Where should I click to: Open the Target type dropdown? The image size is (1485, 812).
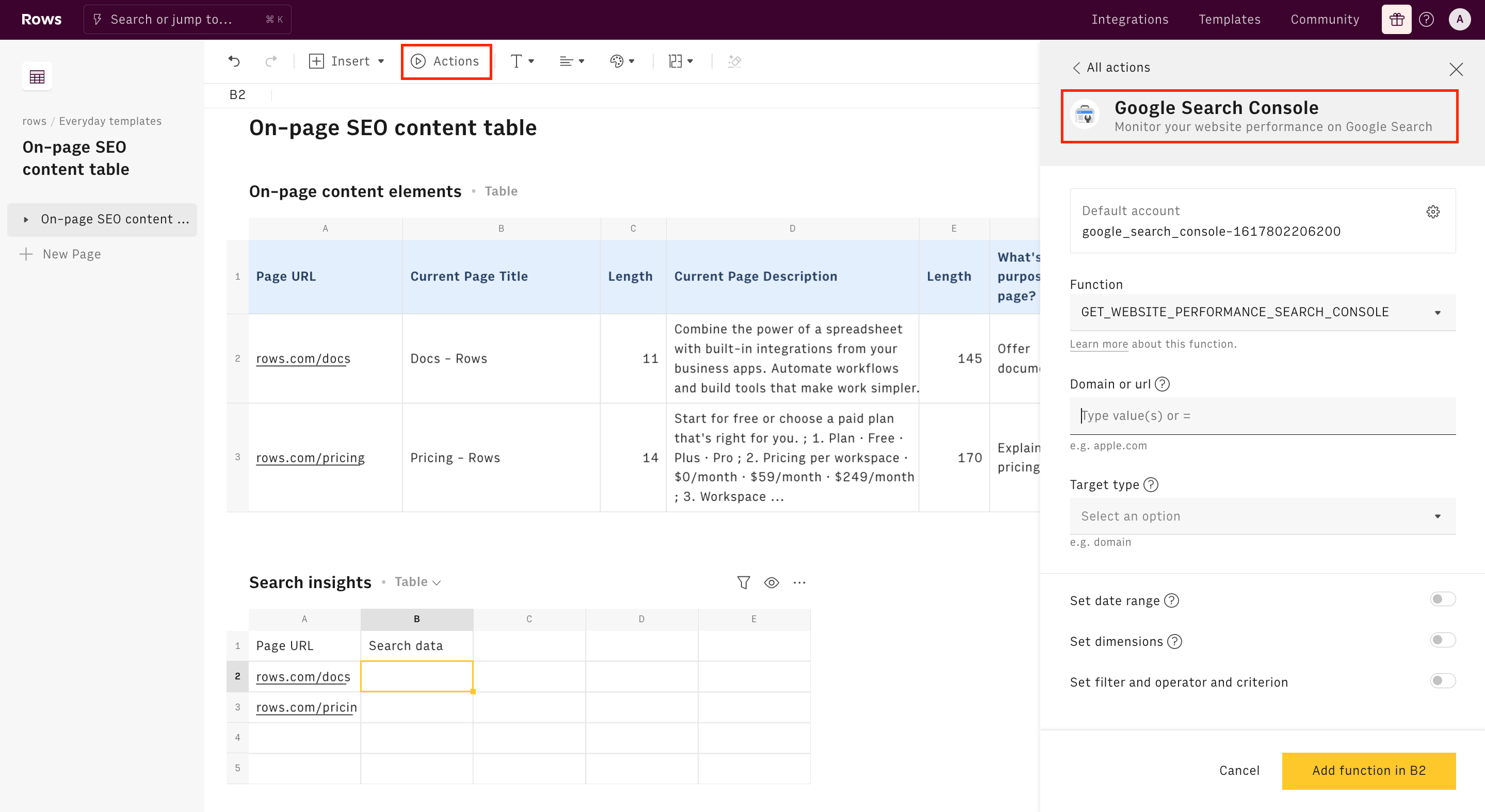tap(1262, 516)
